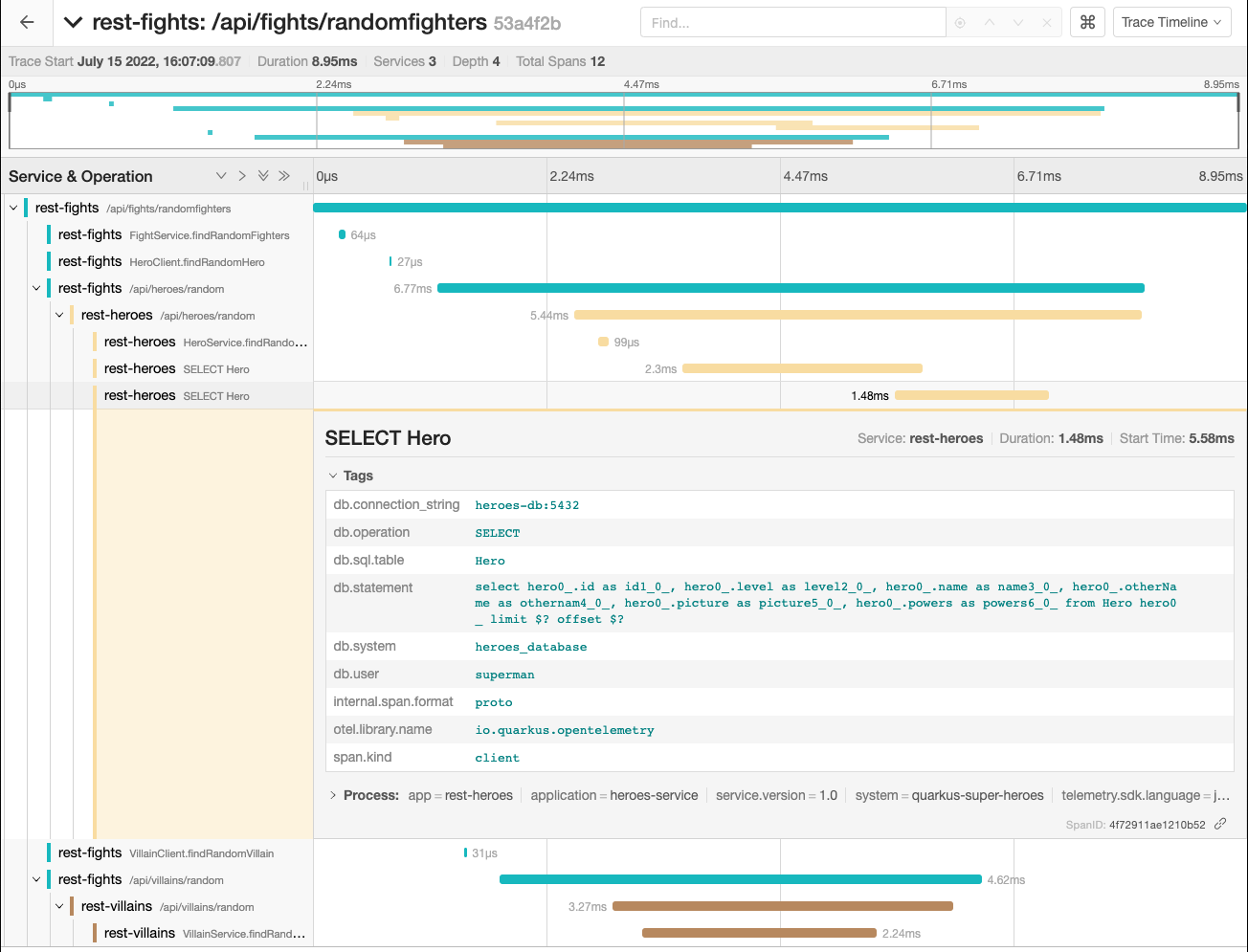The image size is (1248, 952).
Task: Expand one level with single-down chevron
Action: point(221,176)
